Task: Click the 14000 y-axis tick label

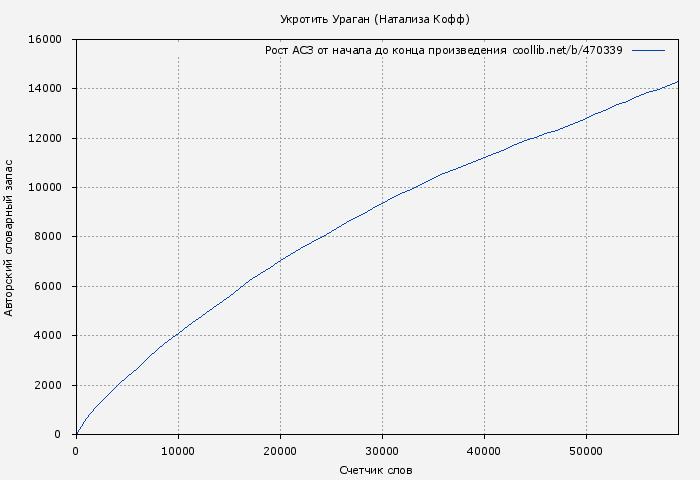Action: point(46,89)
